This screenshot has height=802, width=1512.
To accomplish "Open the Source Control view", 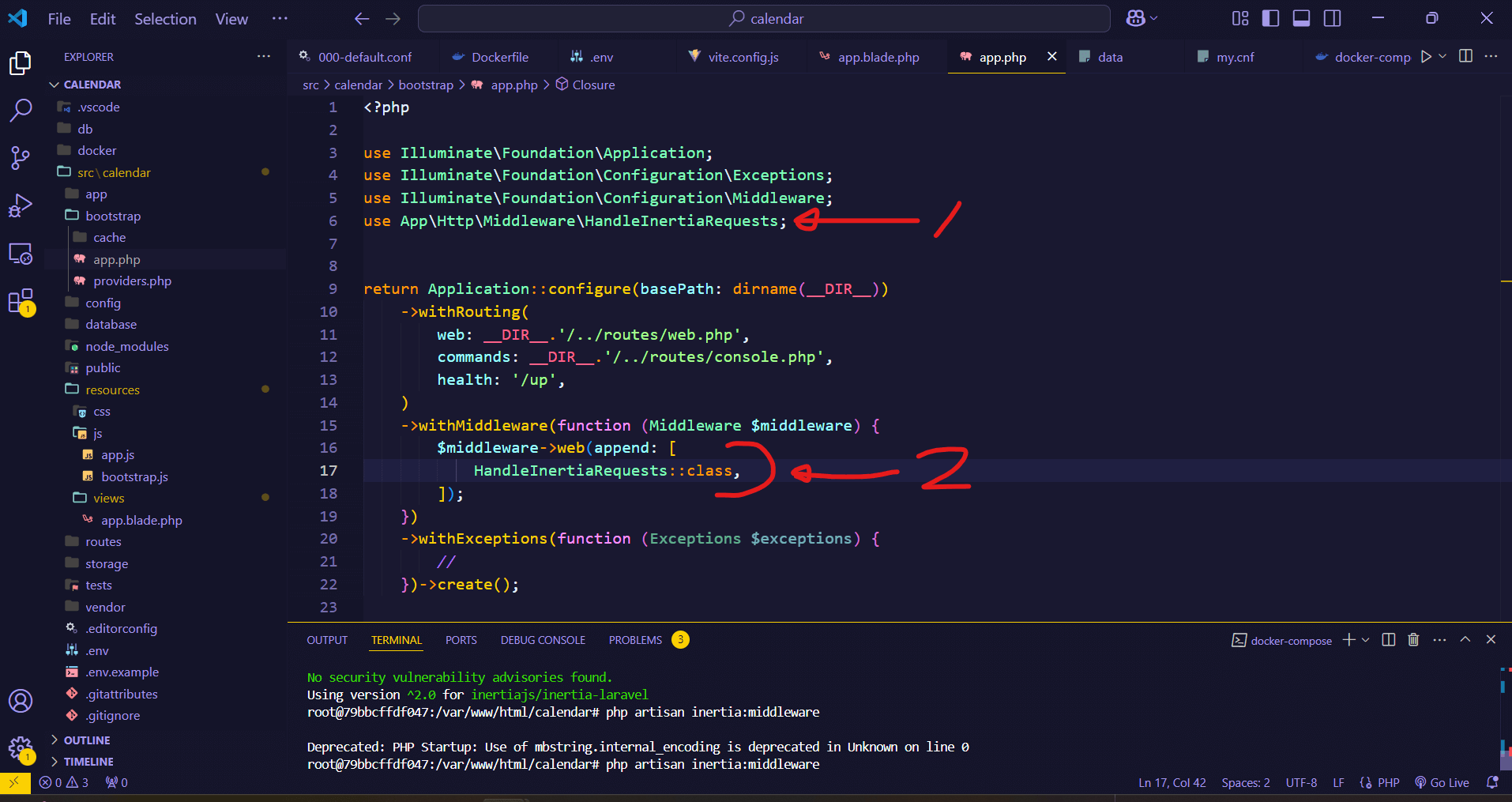I will coord(20,158).
